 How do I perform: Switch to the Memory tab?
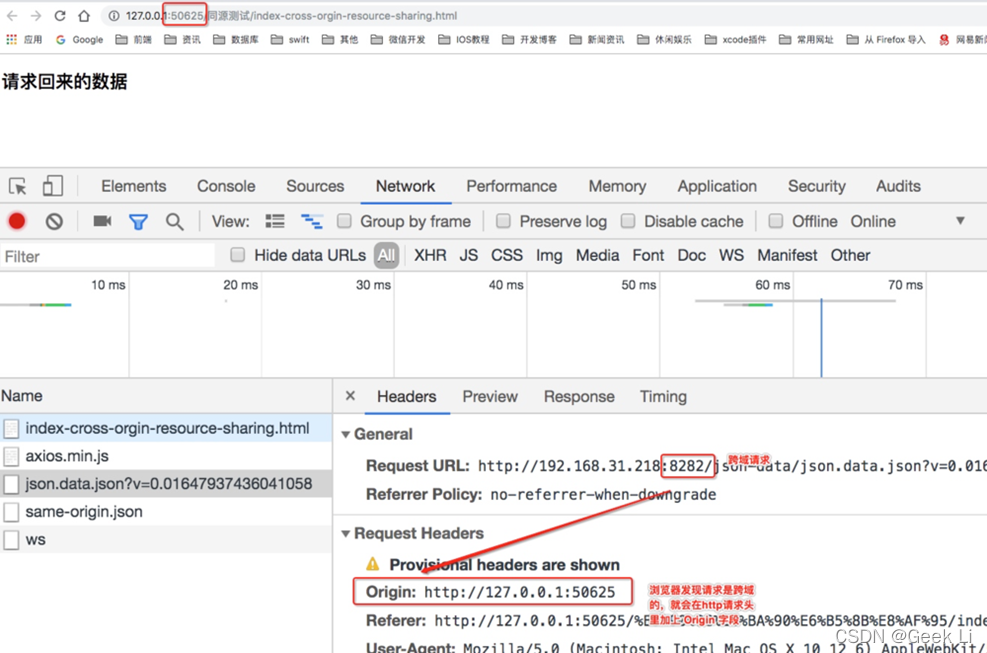(x=617, y=186)
